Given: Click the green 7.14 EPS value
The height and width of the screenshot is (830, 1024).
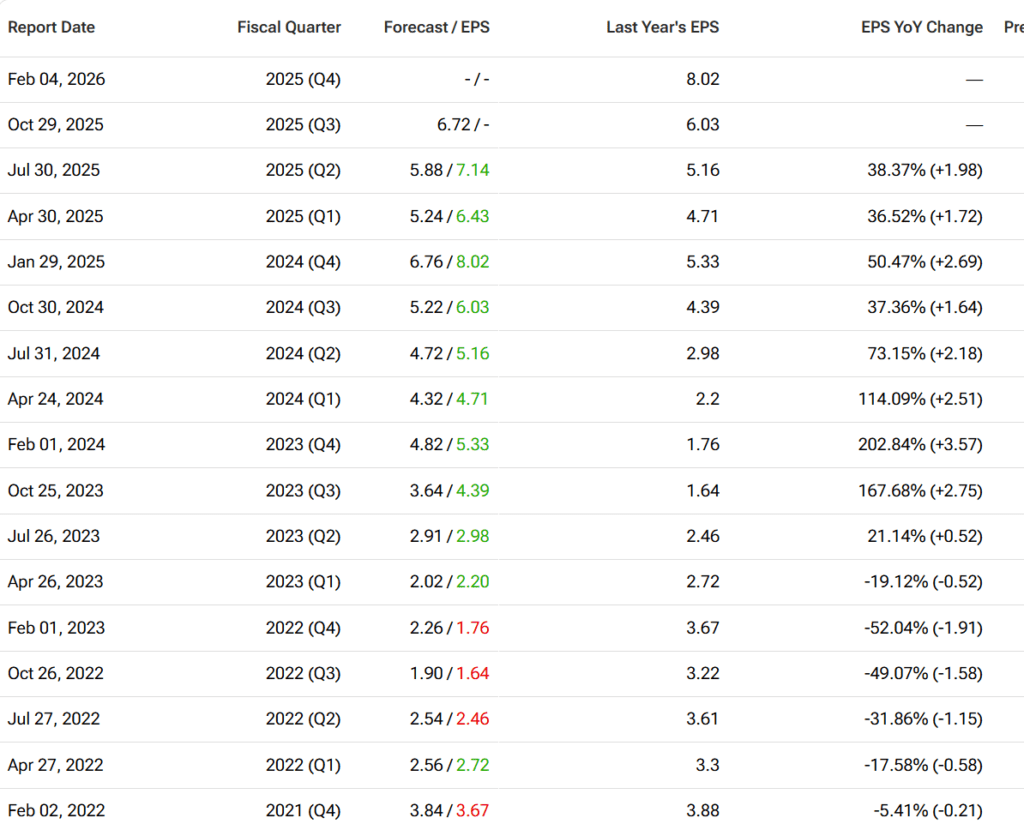Looking at the screenshot, I should click(x=473, y=170).
